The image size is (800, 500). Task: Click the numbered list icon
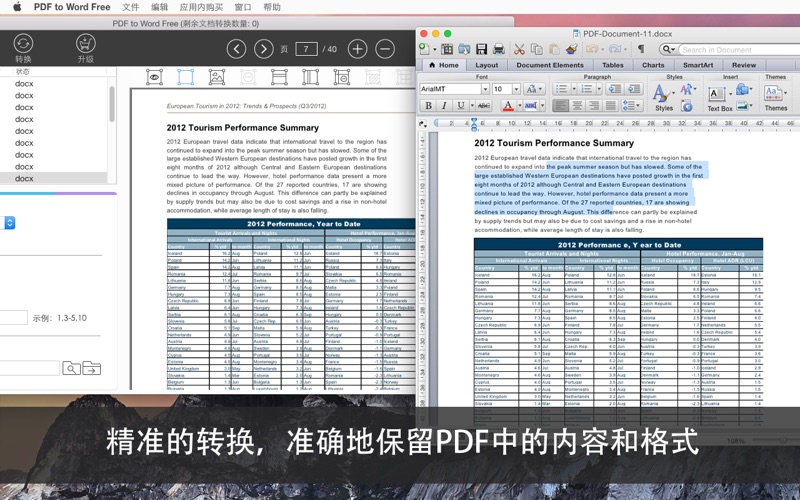(x=587, y=89)
